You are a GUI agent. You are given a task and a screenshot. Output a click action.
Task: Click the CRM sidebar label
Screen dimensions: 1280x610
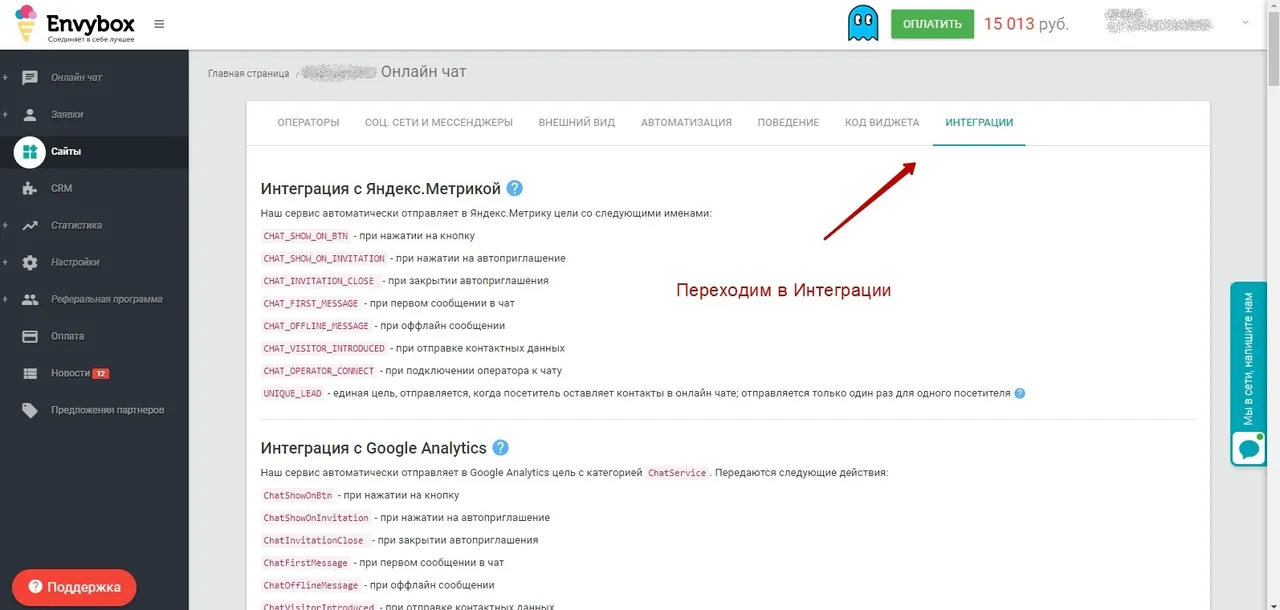coord(62,189)
